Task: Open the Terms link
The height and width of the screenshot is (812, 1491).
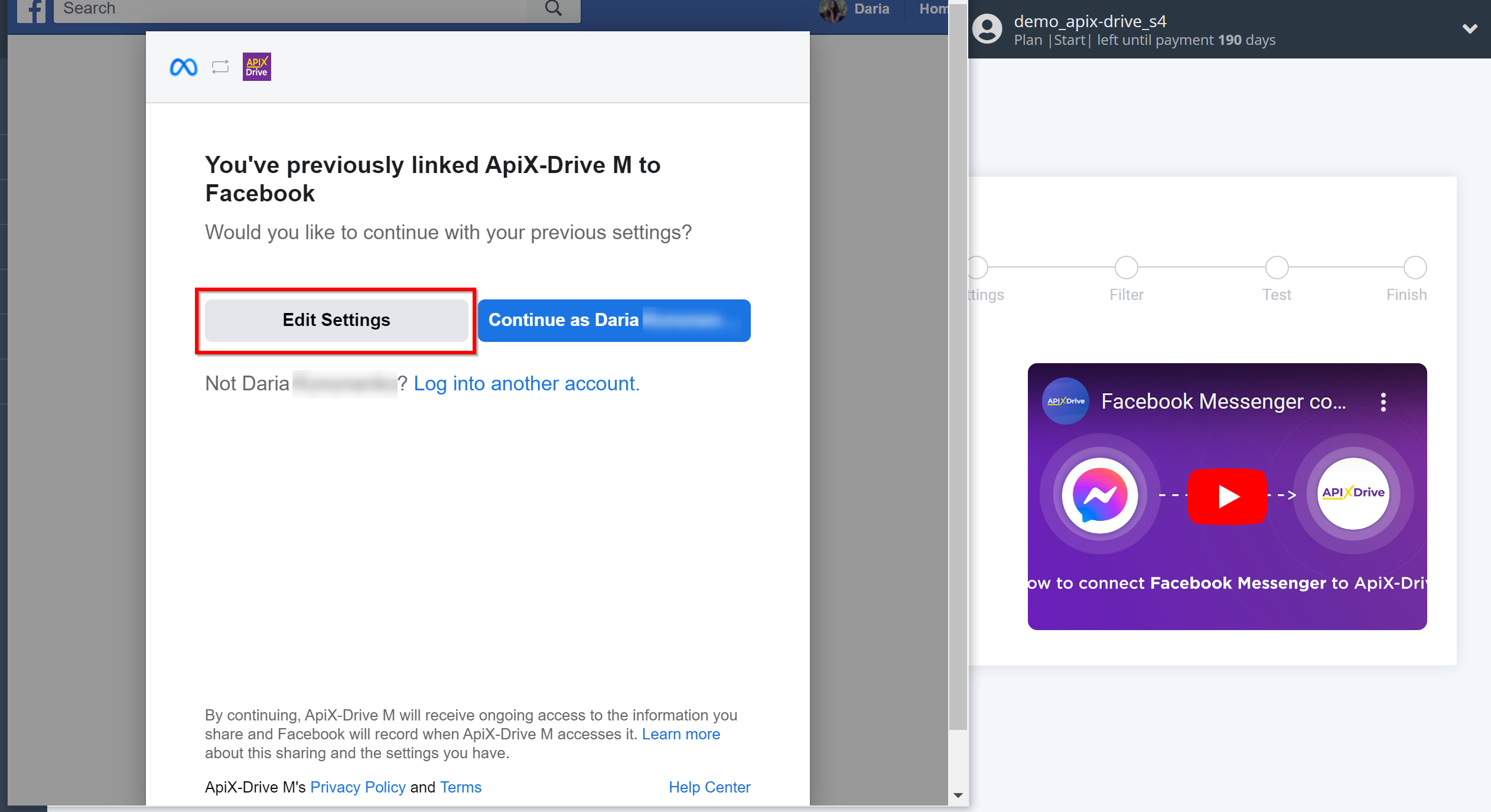Action: (x=461, y=787)
